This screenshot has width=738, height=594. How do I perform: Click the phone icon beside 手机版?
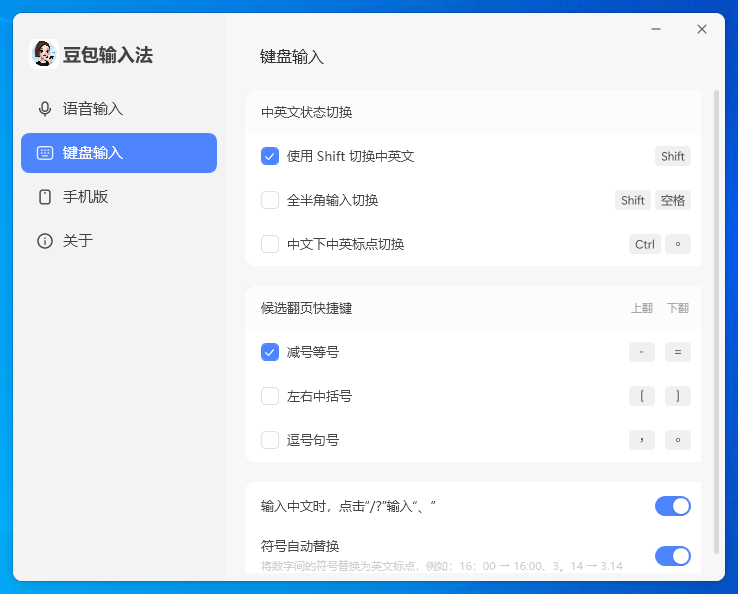coord(45,197)
